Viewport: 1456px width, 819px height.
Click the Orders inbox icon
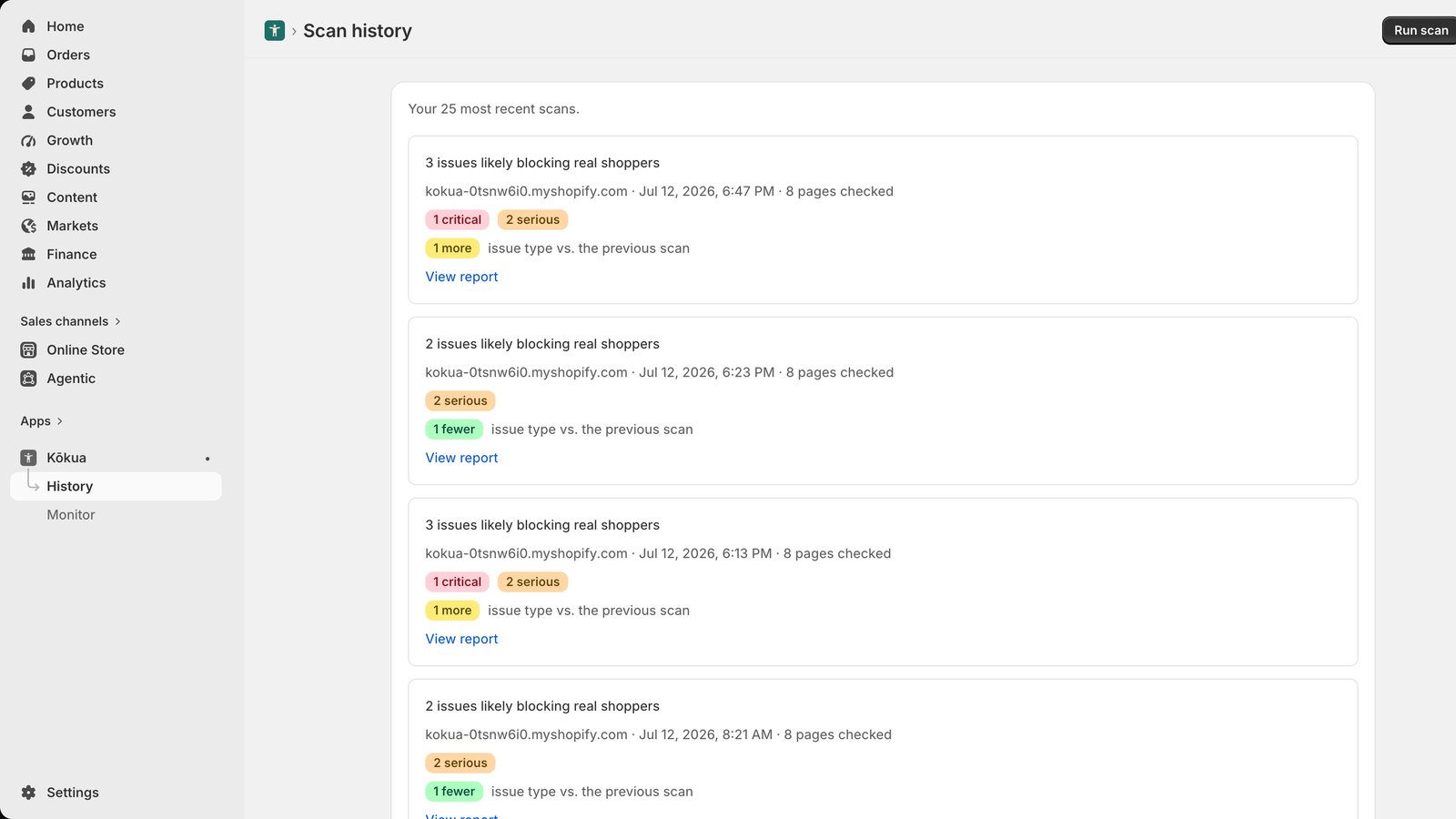[28, 55]
